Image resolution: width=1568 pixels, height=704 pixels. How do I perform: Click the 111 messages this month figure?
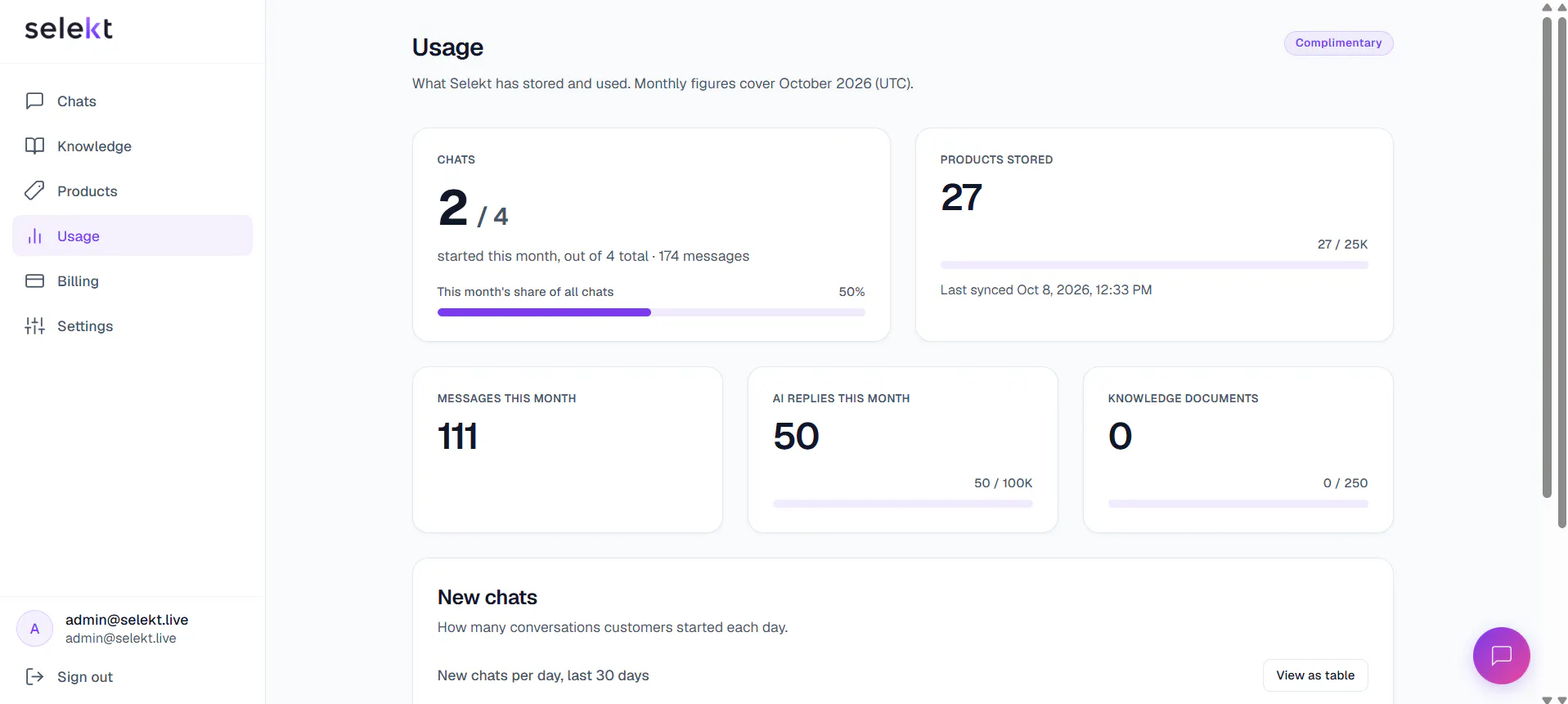click(x=458, y=436)
